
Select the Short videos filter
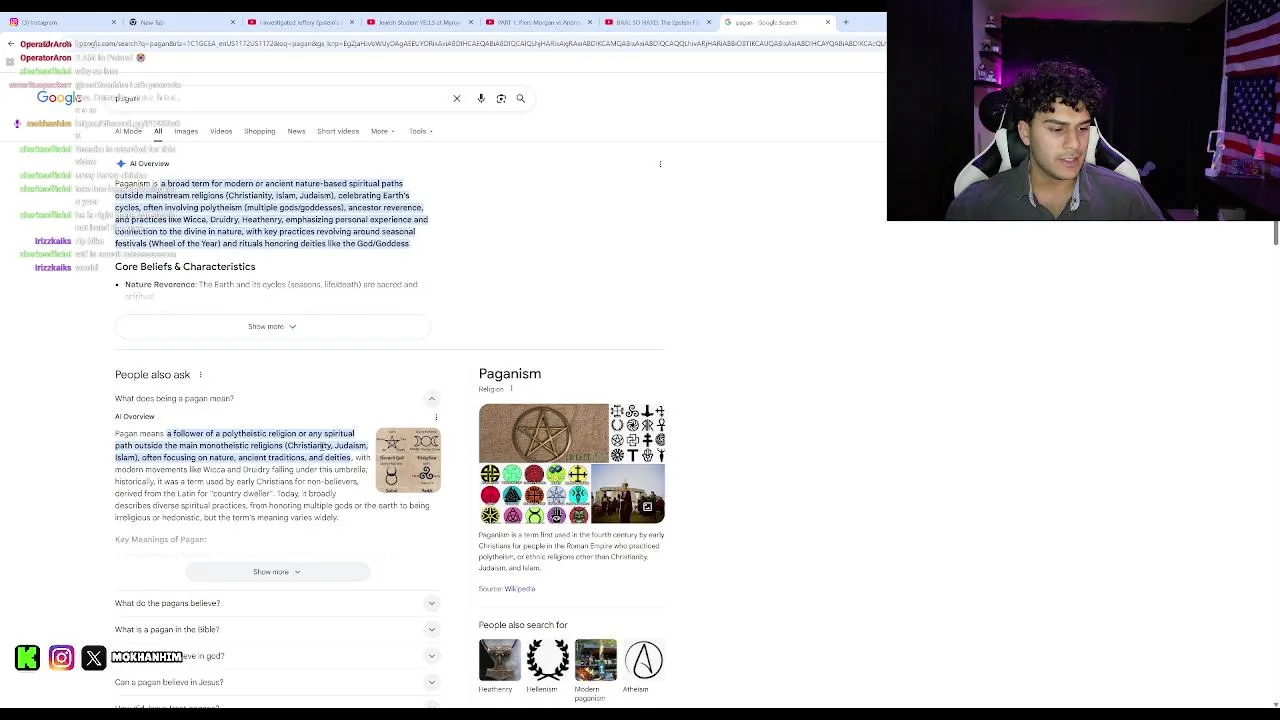click(338, 132)
